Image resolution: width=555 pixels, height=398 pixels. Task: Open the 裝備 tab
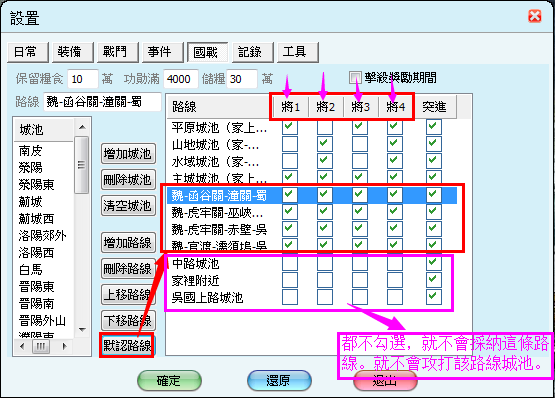73,52
